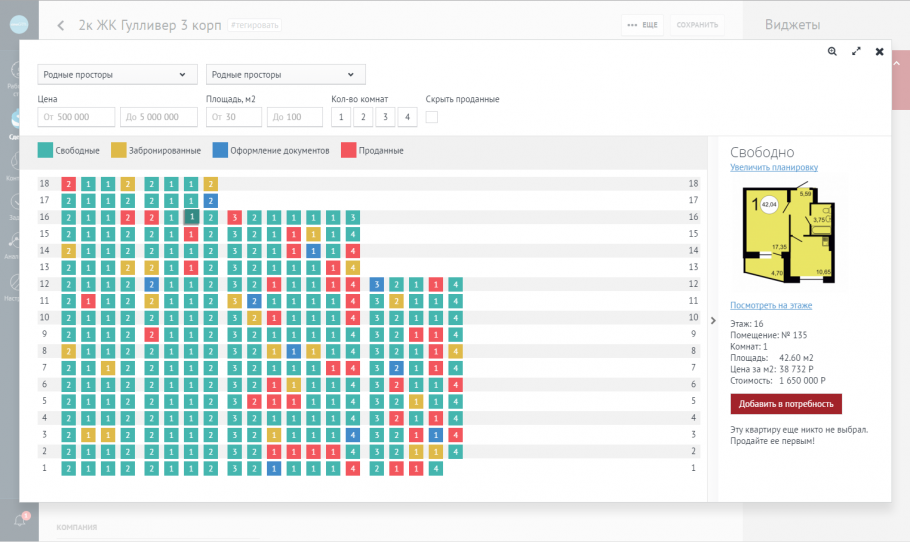Toggle the 4-room count filter
The width and height of the screenshot is (910, 542).
(x=407, y=118)
